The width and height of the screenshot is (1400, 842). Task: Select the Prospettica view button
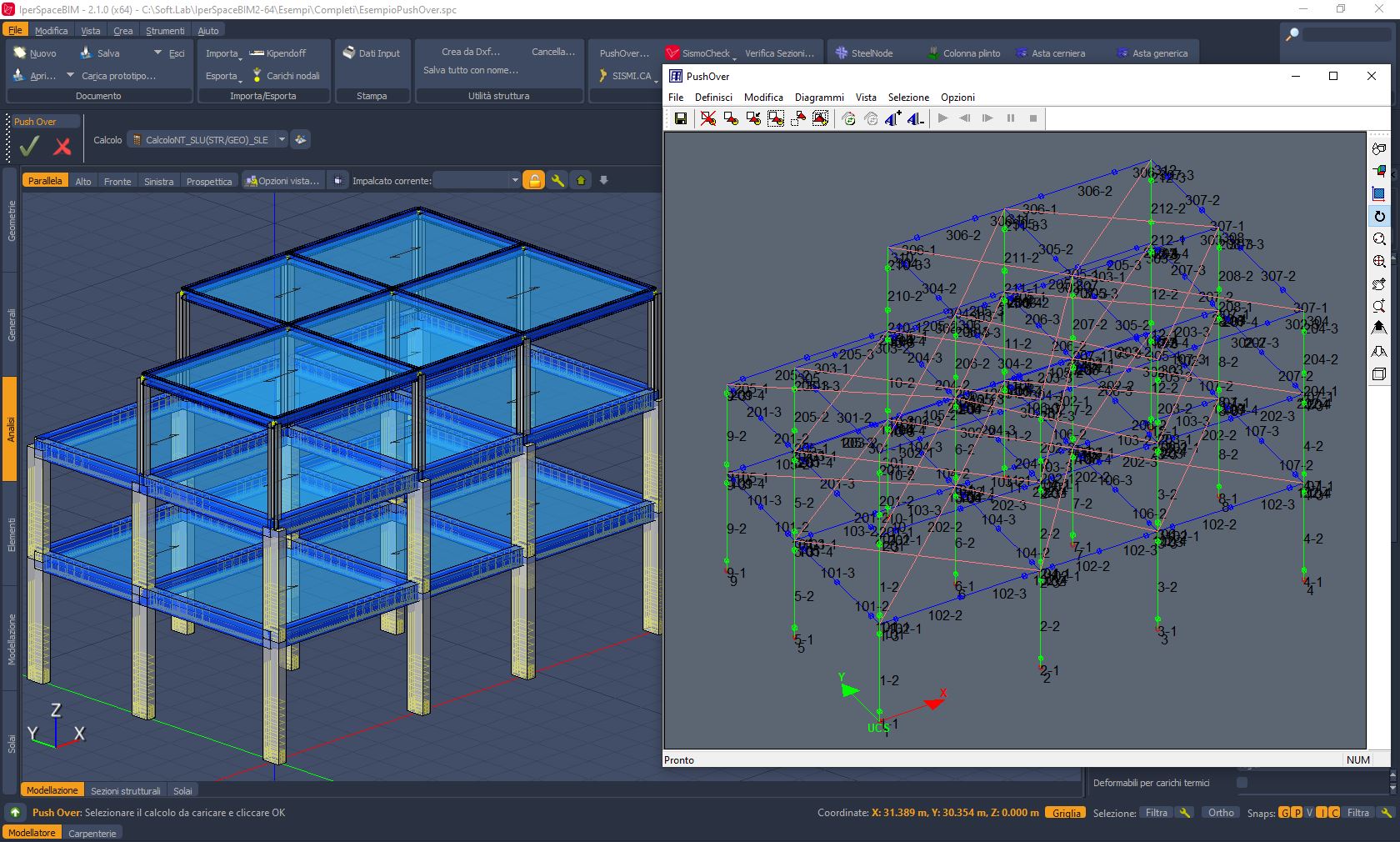(208, 181)
